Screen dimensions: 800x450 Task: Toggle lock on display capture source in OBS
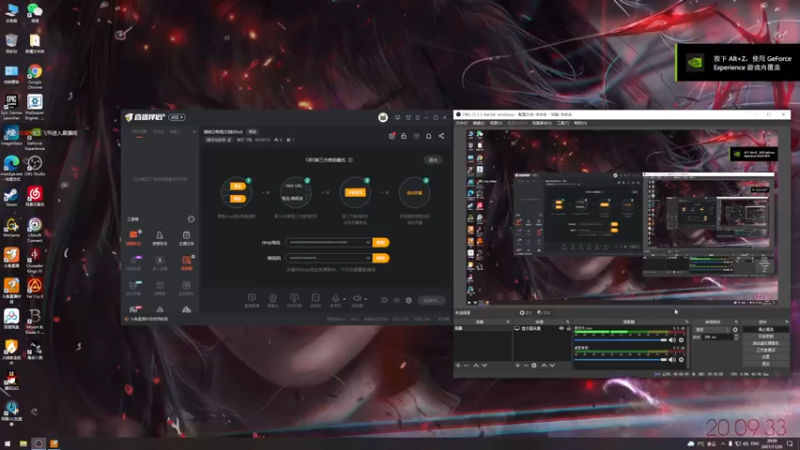coord(568,329)
